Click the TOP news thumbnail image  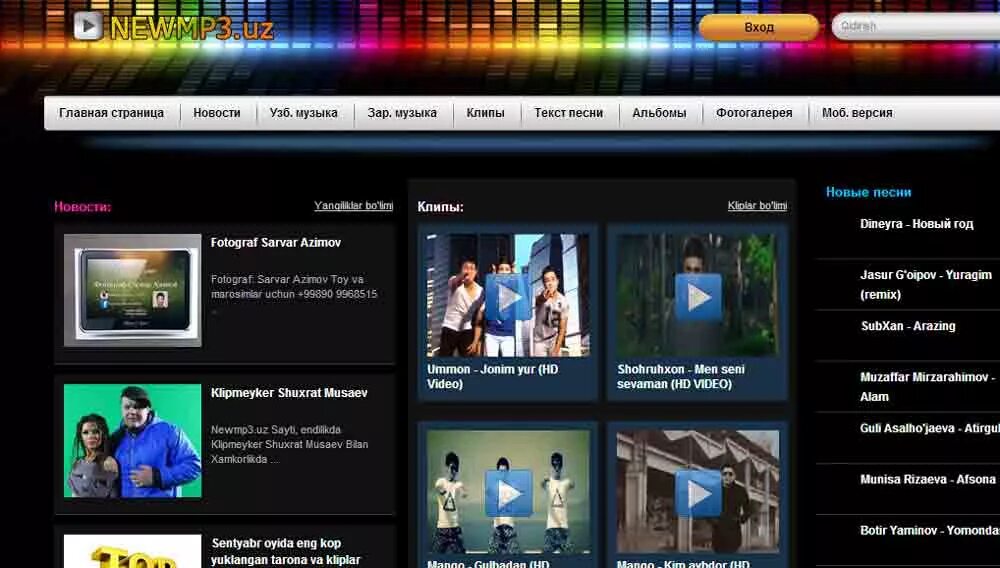point(133,551)
